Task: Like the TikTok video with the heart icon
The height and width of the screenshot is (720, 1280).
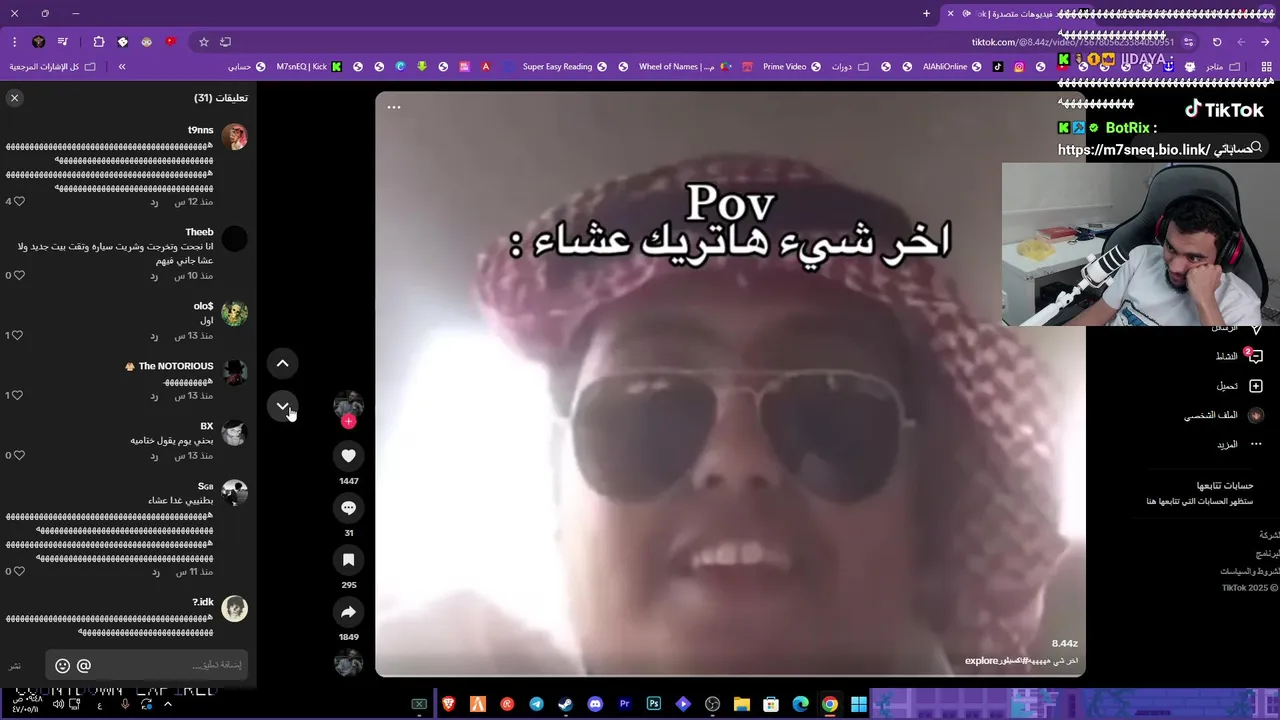Action: [x=348, y=456]
